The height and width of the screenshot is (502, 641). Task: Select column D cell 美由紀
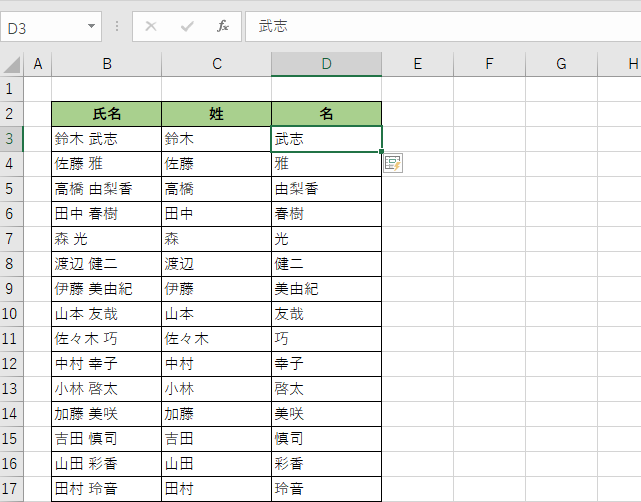coord(326,289)
